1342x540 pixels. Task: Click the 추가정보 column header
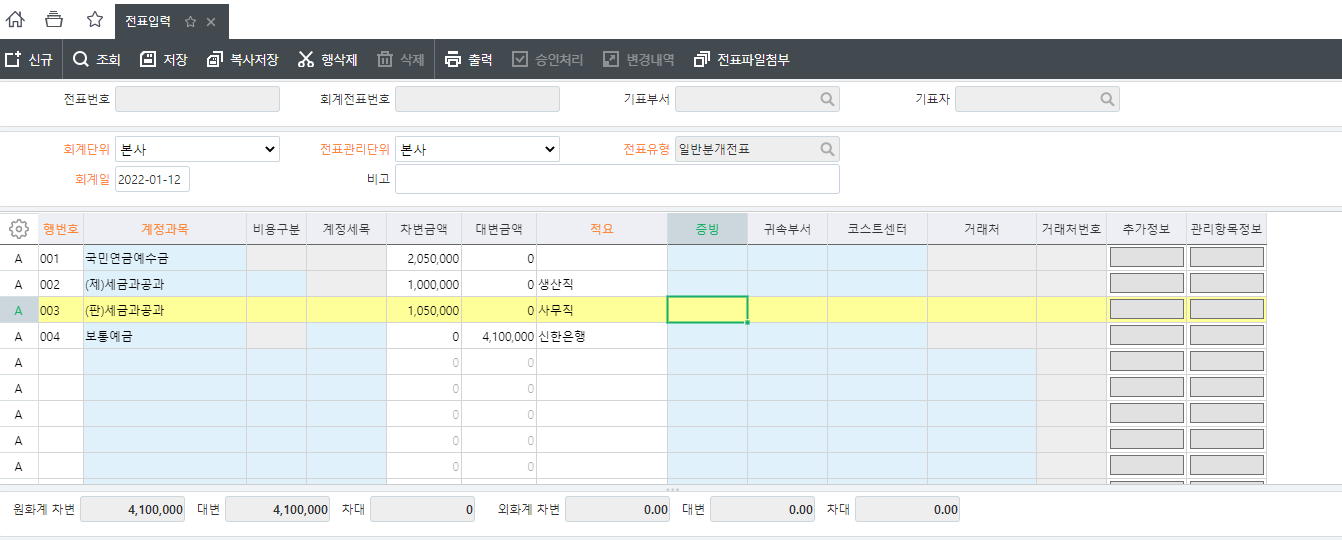pyautogui.click(x=1147, y=229)
